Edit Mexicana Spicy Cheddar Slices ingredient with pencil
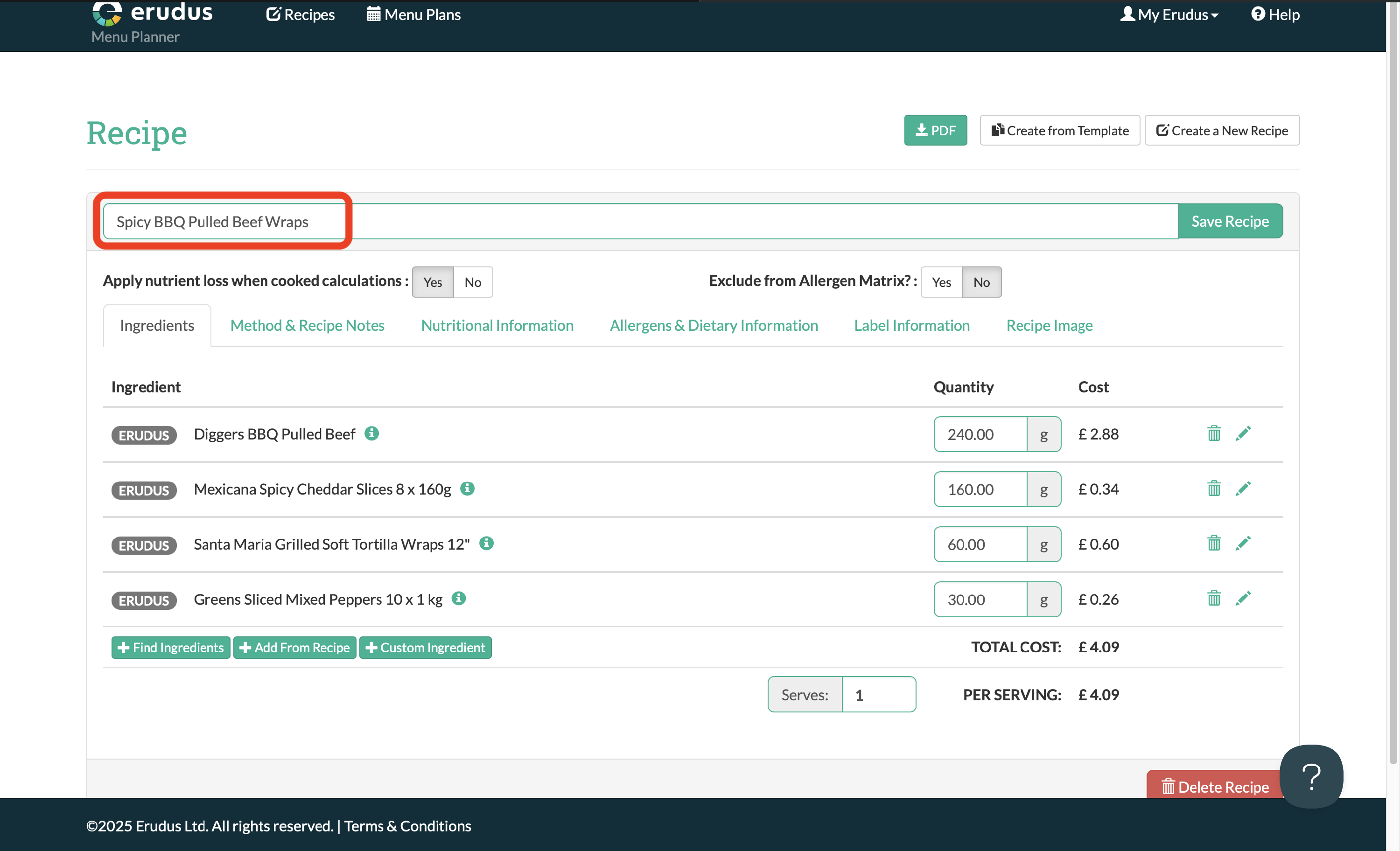This screenshot has width=1400, height=851. pyautogui.click(x=1243, y=488)
